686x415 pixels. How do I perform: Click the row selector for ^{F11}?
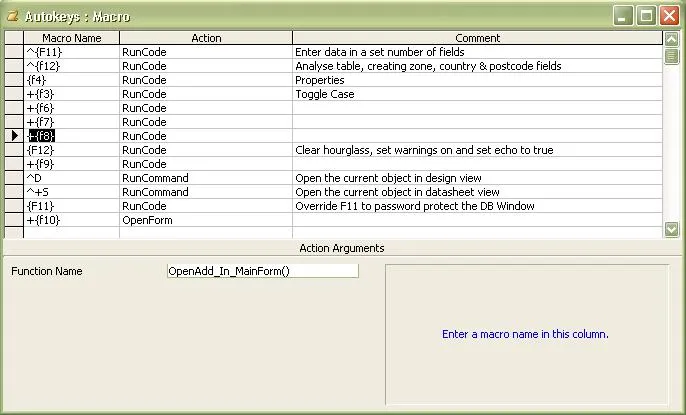tap(14, 52)
